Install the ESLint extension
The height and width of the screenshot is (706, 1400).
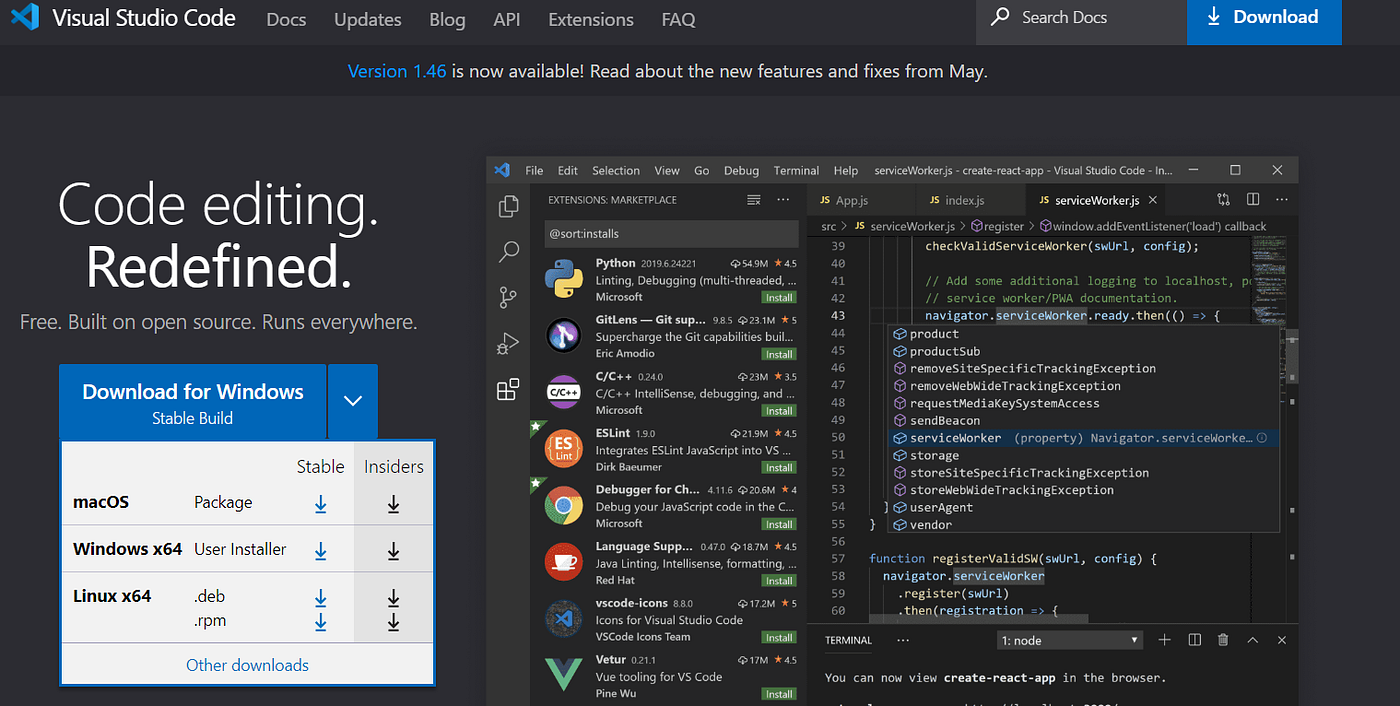[778, 467]
